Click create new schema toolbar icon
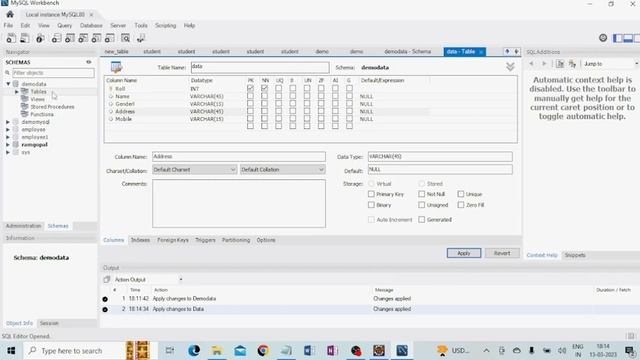The height and width of the screenshot is (360, 640). pos(56,38)
